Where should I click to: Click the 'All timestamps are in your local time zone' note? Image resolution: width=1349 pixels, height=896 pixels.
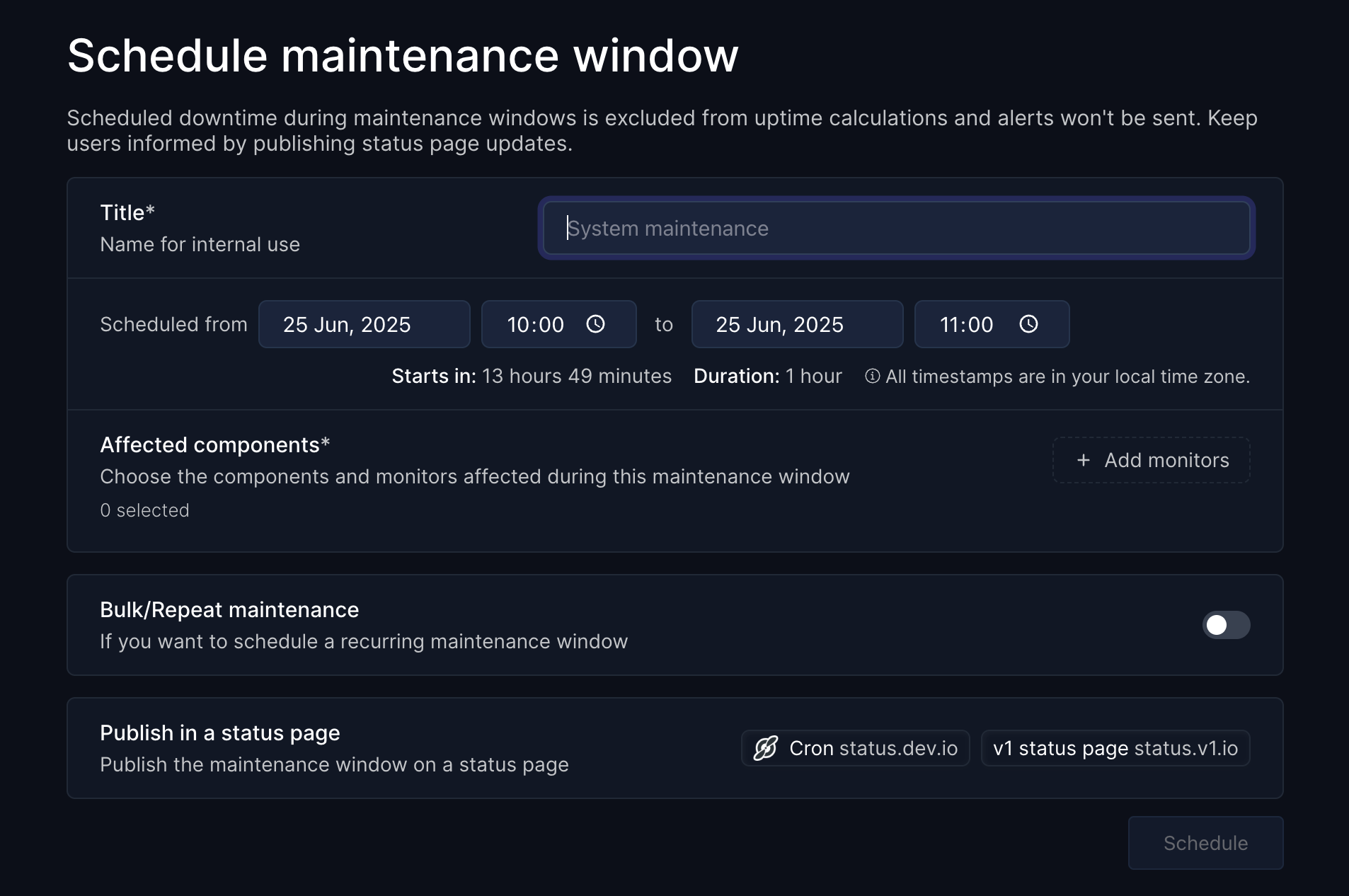tap(1067, 377)
